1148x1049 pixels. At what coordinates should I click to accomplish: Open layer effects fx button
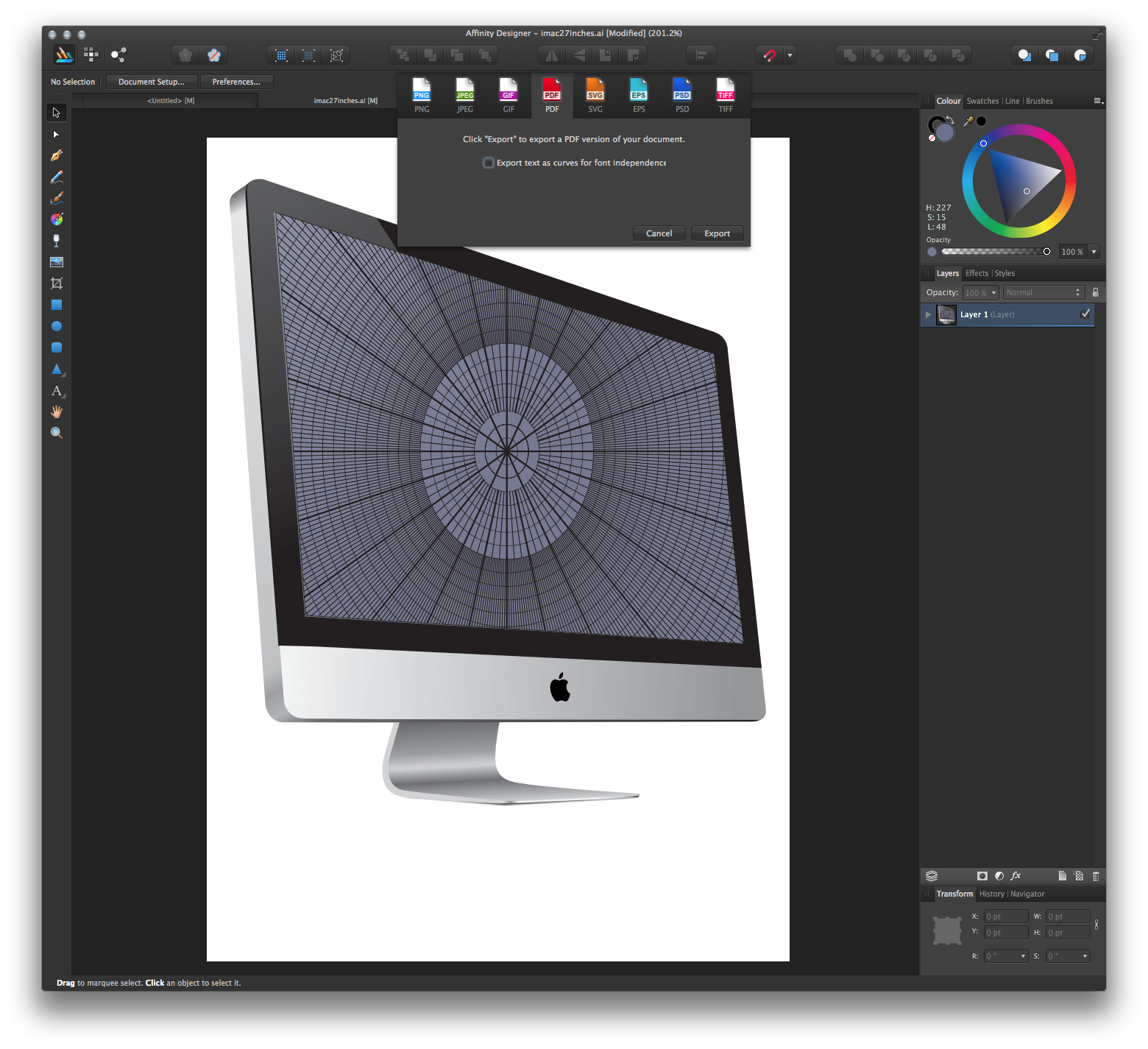click(x=1016, y=876)
